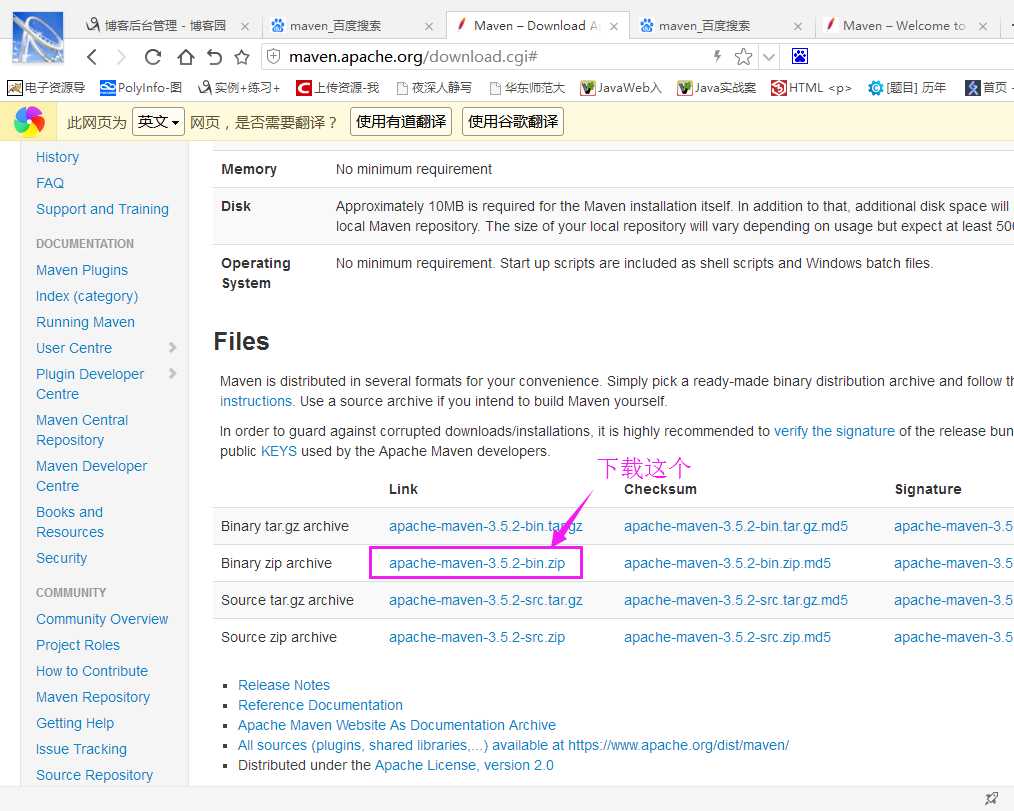This screenshot has height=811, width=1014.
Task: Expand Plugin Developer Centre submenu arrow
Action: (x=172, y=374)
